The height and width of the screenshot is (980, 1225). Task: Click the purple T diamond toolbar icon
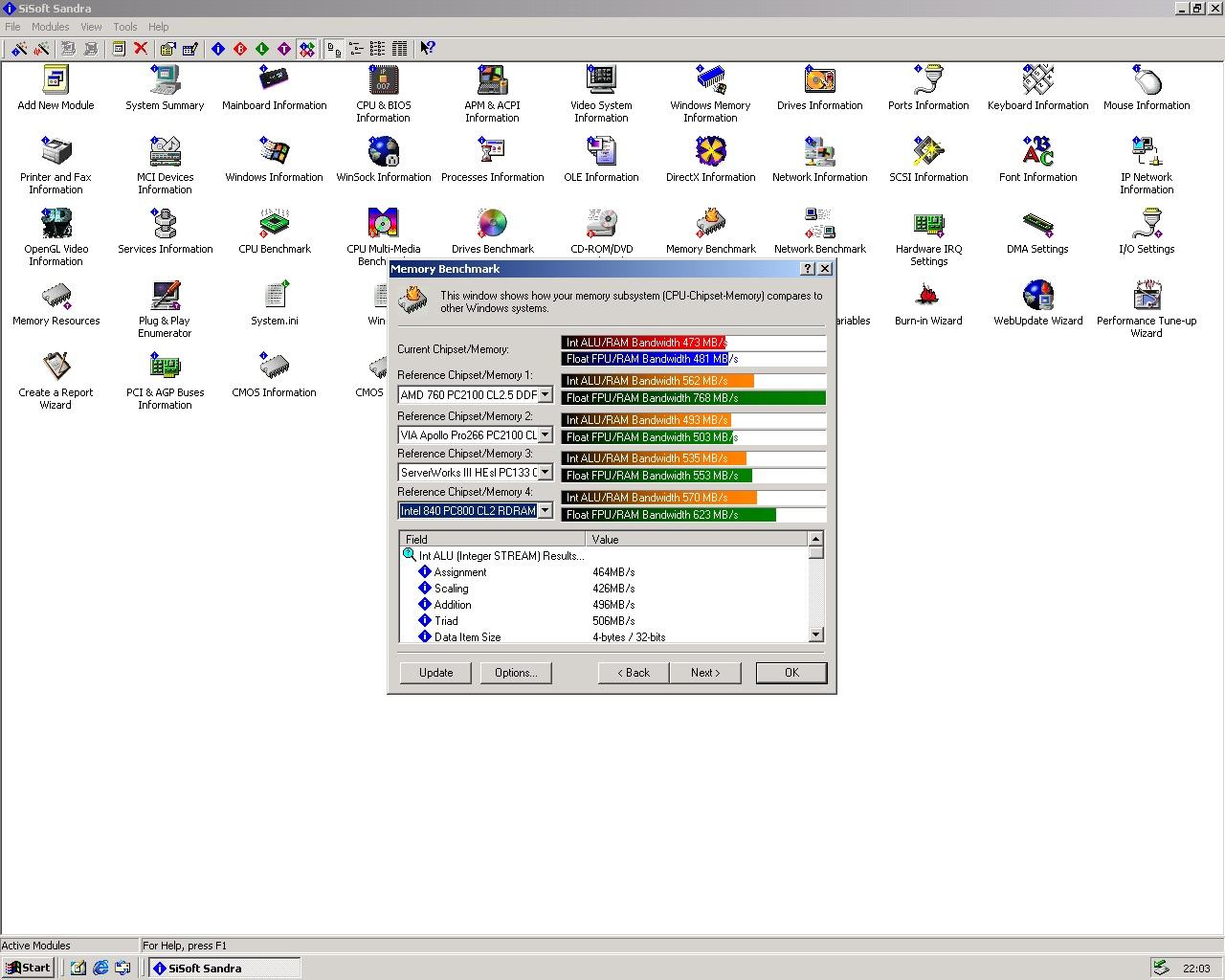(284, 48)
